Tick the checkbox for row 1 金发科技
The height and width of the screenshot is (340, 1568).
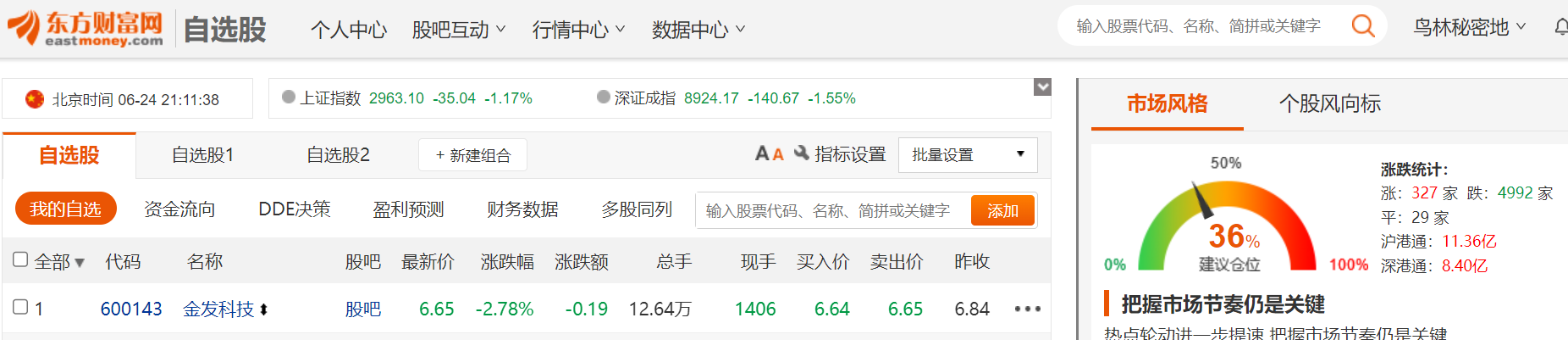tap(20, 307)
